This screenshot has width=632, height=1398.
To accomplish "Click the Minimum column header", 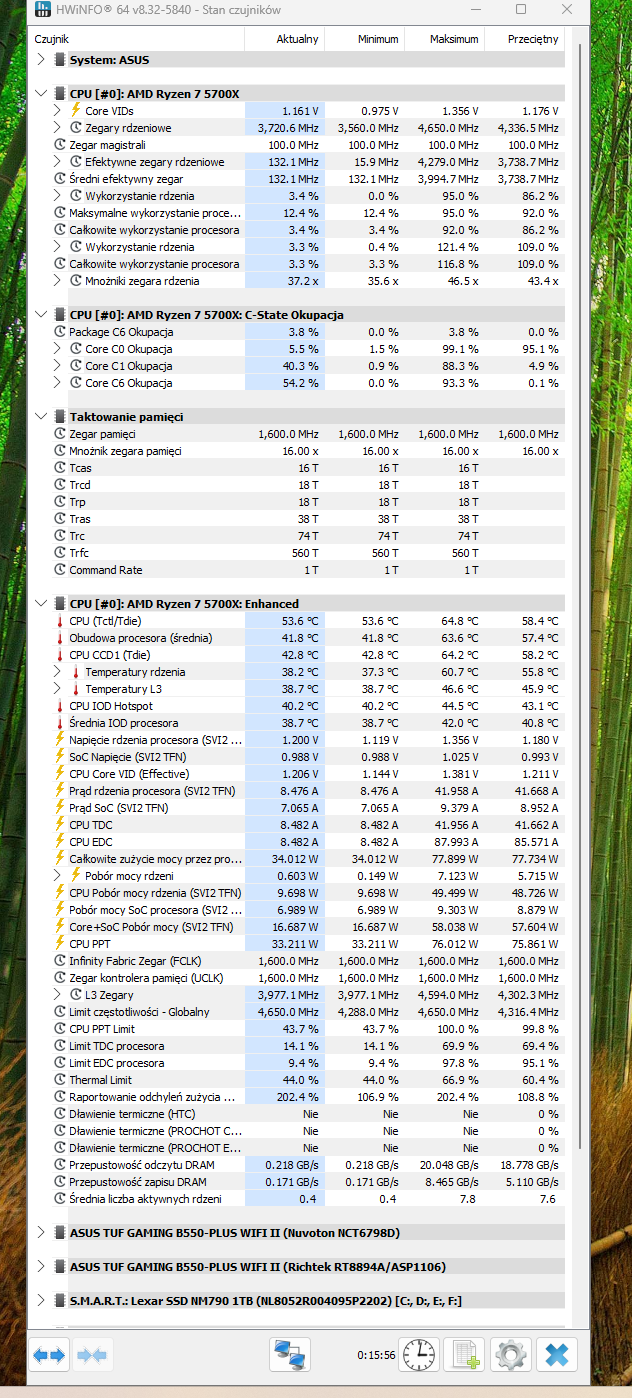I will pyautogui.click(x=365, y=39).
